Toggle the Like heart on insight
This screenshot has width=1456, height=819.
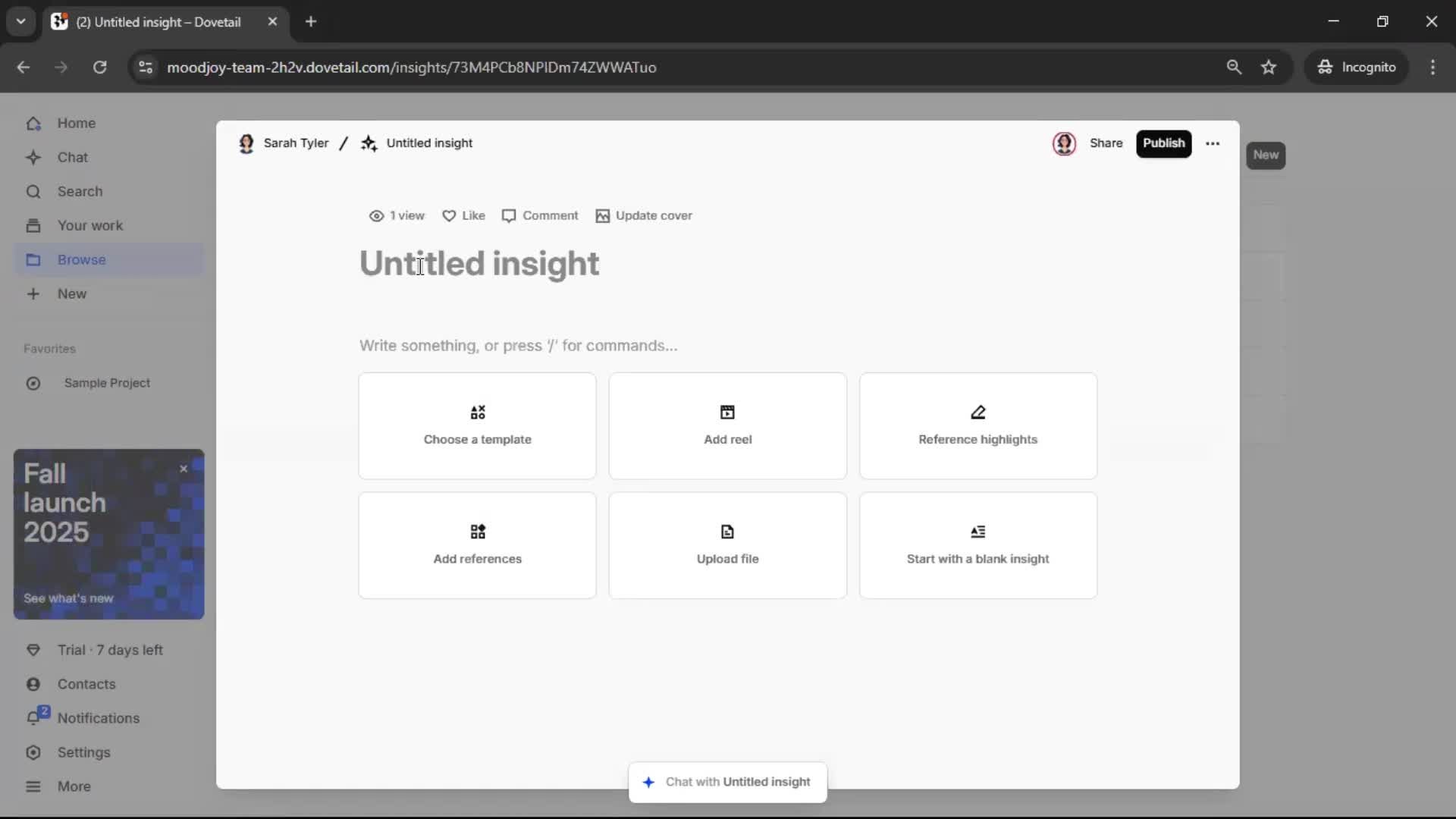coord(449,216)
